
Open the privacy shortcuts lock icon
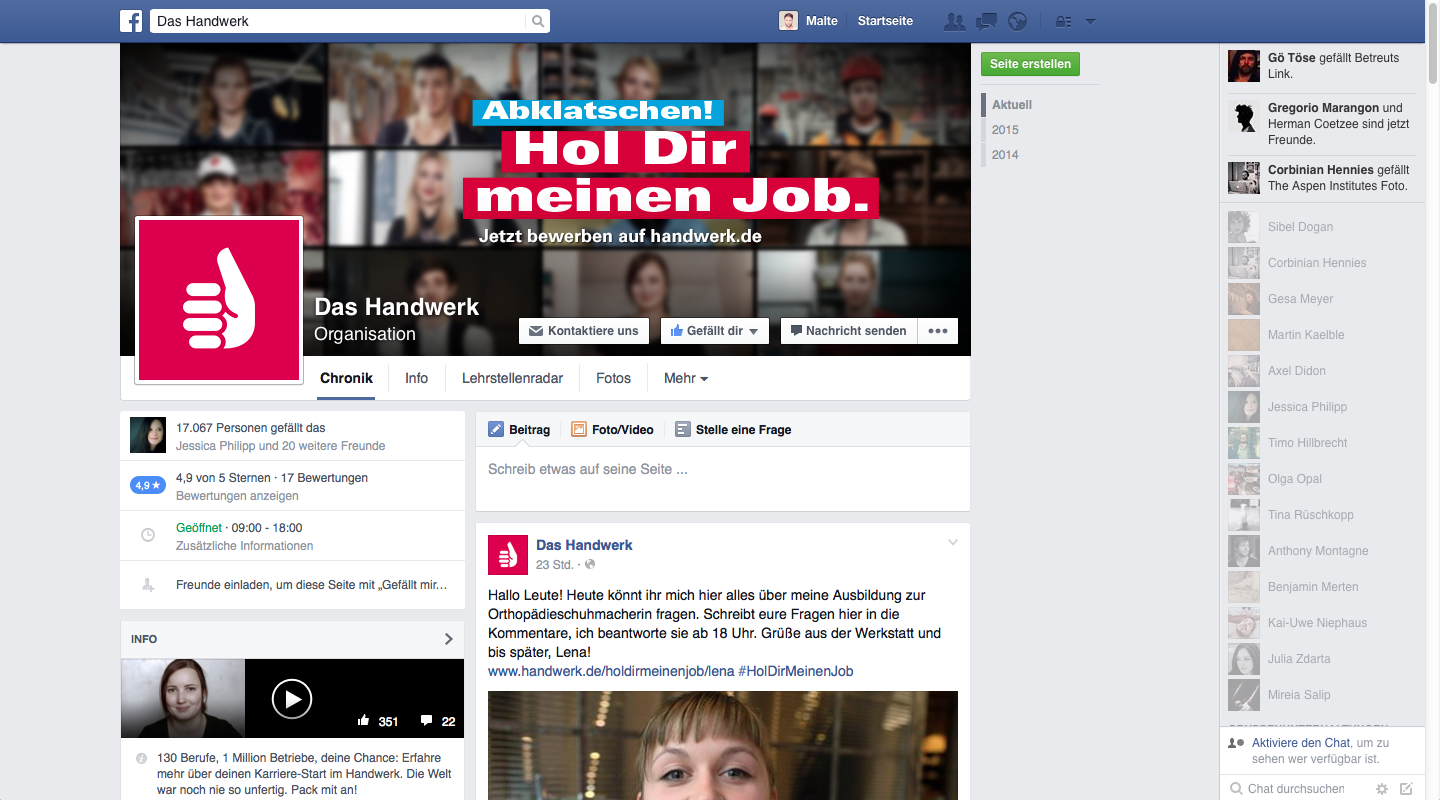[1063, 21]
